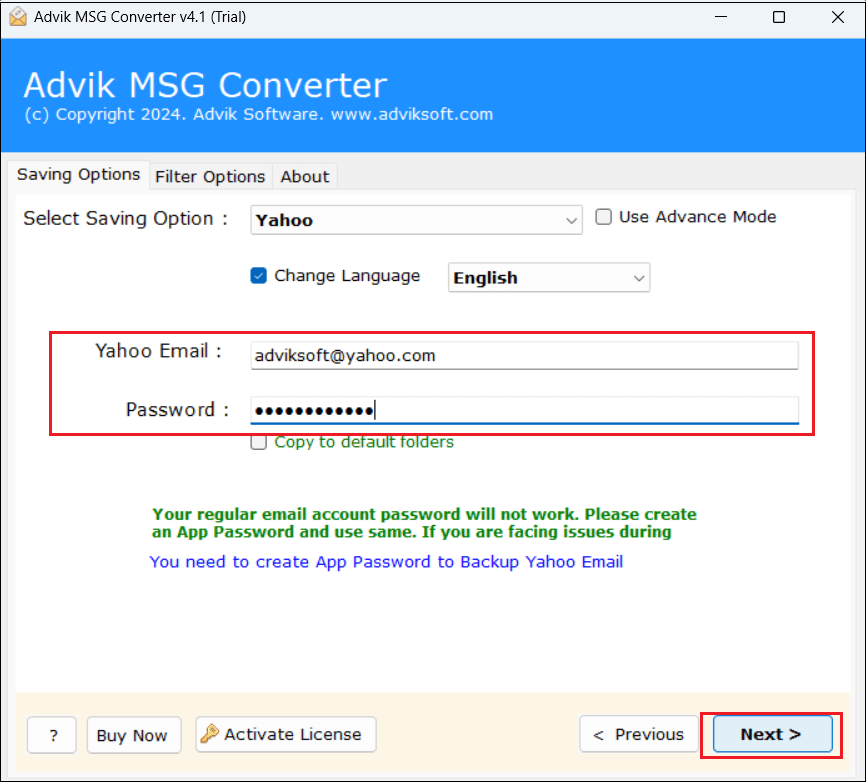Viewport: 866px width, 782px height.
Task: Open the English language dropdown
Action: 548,277
